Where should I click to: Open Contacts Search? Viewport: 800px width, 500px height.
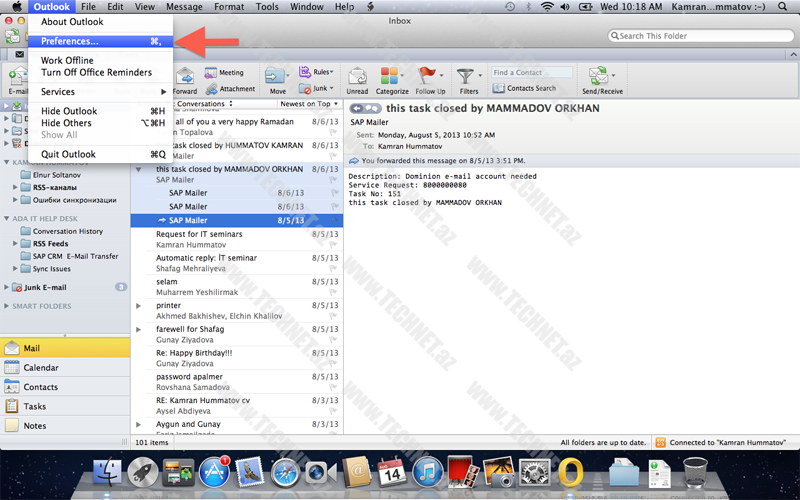click(x=524, y=88)
